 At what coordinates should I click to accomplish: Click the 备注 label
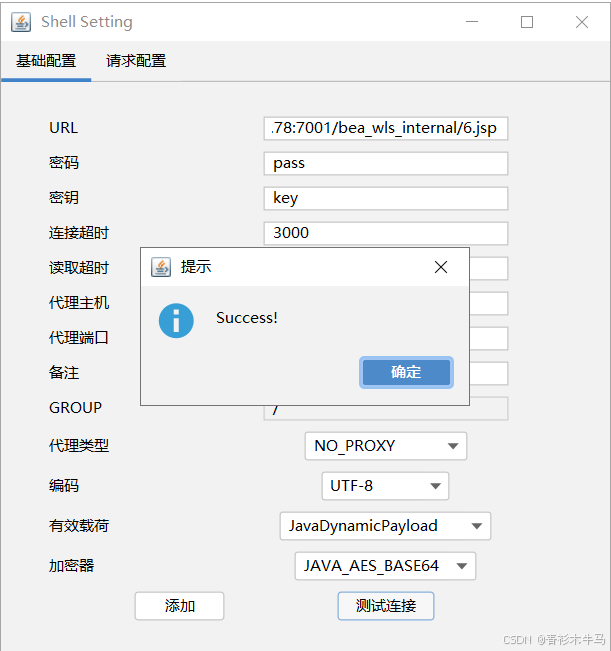point(64,372)
